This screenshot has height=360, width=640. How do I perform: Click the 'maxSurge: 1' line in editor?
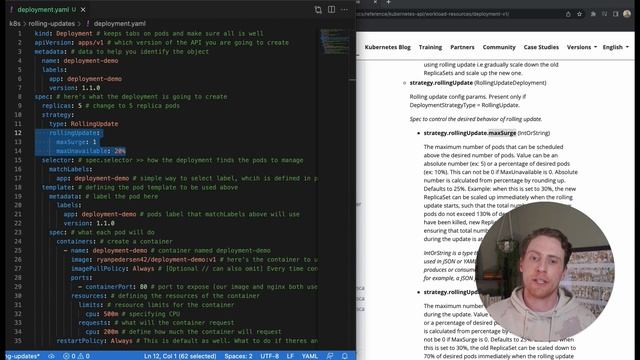click(x=76, y=142)
